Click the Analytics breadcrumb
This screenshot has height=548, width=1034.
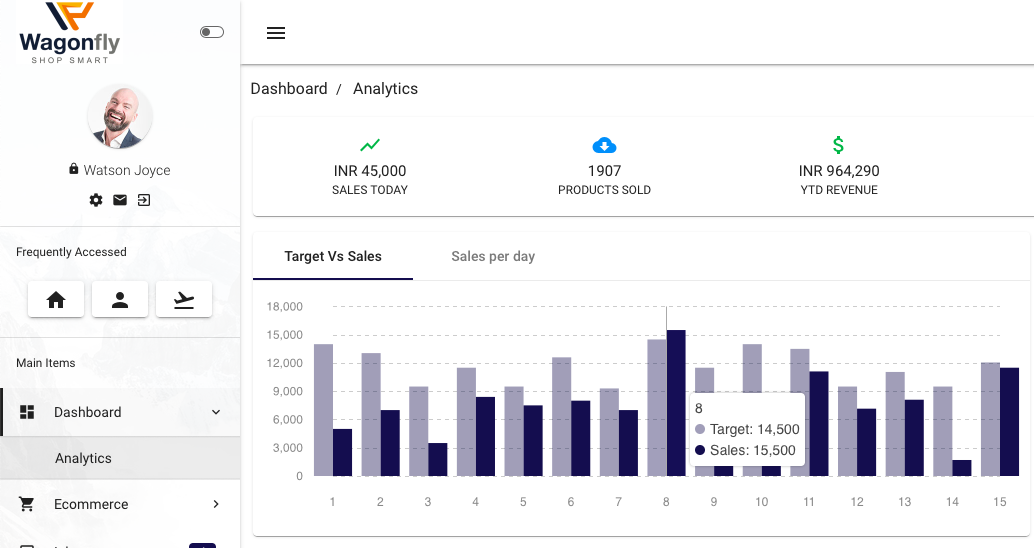click(x=385, y=89)
